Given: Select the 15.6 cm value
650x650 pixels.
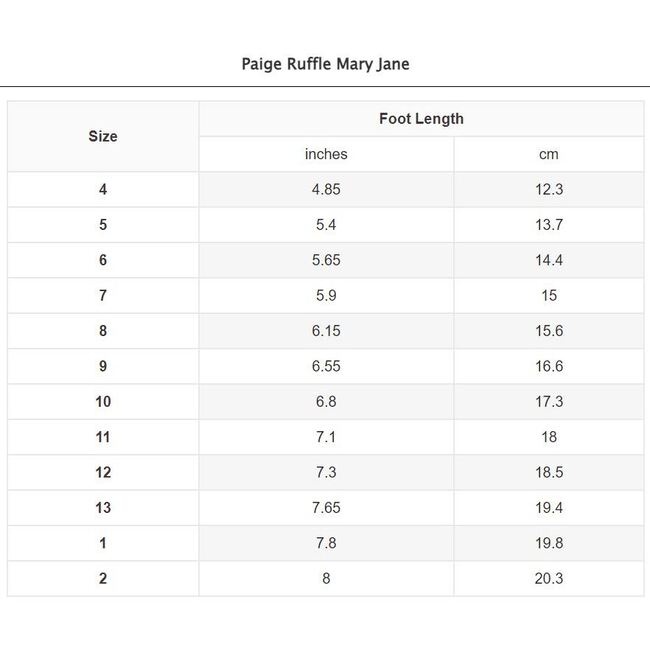Looking at the screenshot, I should (x=549, y=331).
